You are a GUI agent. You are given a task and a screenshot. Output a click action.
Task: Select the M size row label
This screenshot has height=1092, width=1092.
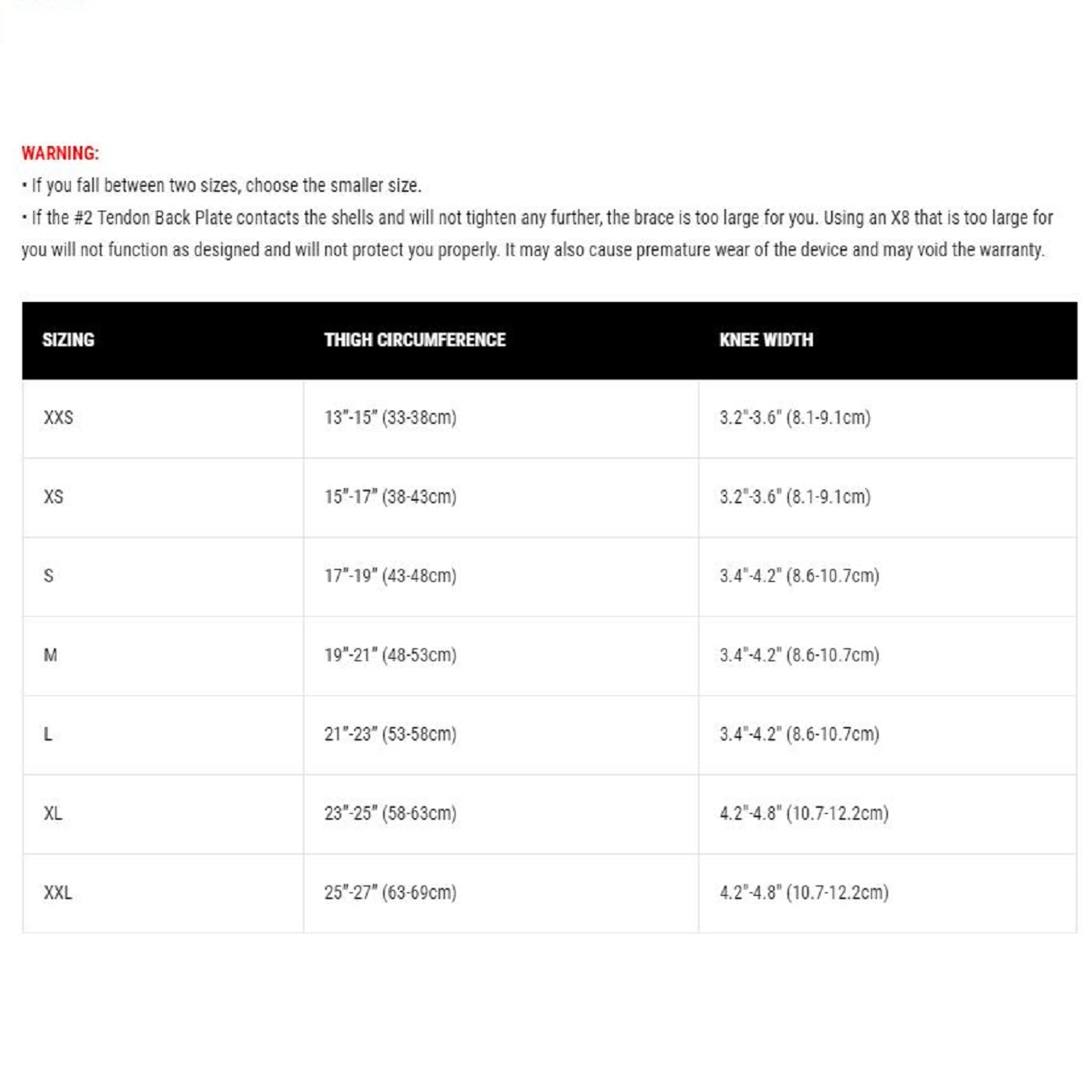pos(50,655)
